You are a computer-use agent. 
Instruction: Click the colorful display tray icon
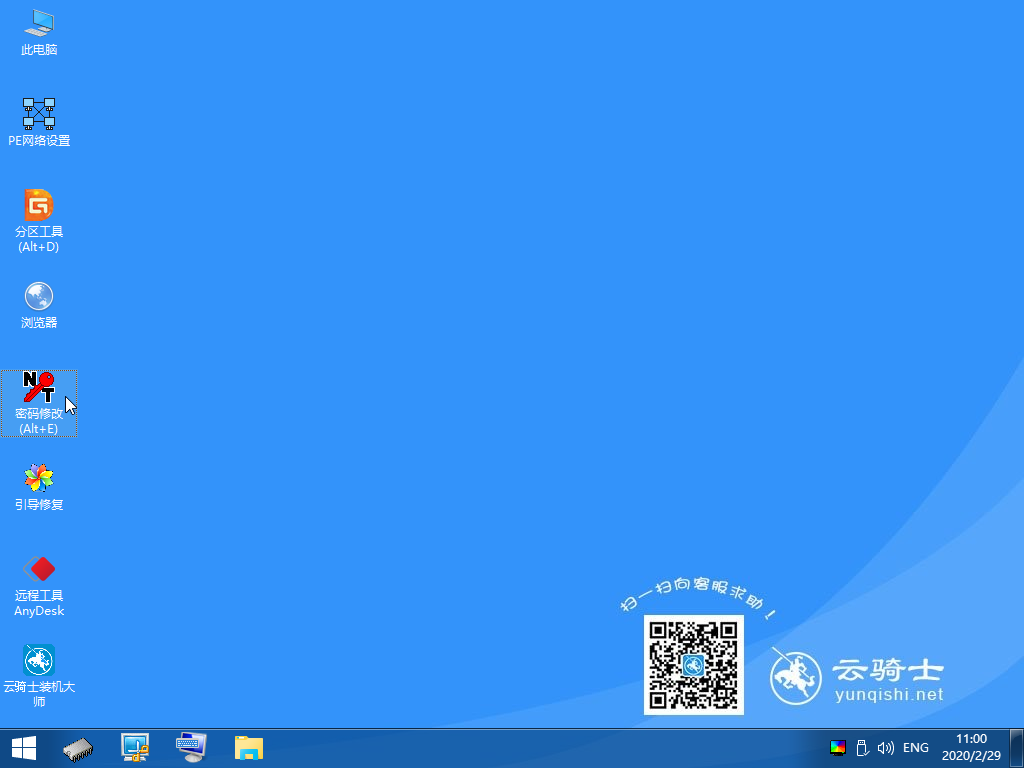point(838,748)
